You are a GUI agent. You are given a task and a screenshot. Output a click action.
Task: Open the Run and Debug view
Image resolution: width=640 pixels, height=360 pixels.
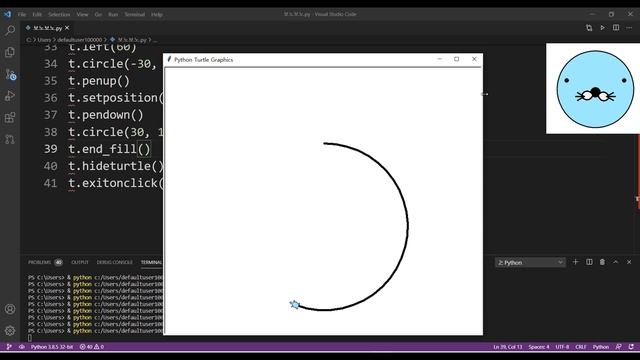coord(10,96)
